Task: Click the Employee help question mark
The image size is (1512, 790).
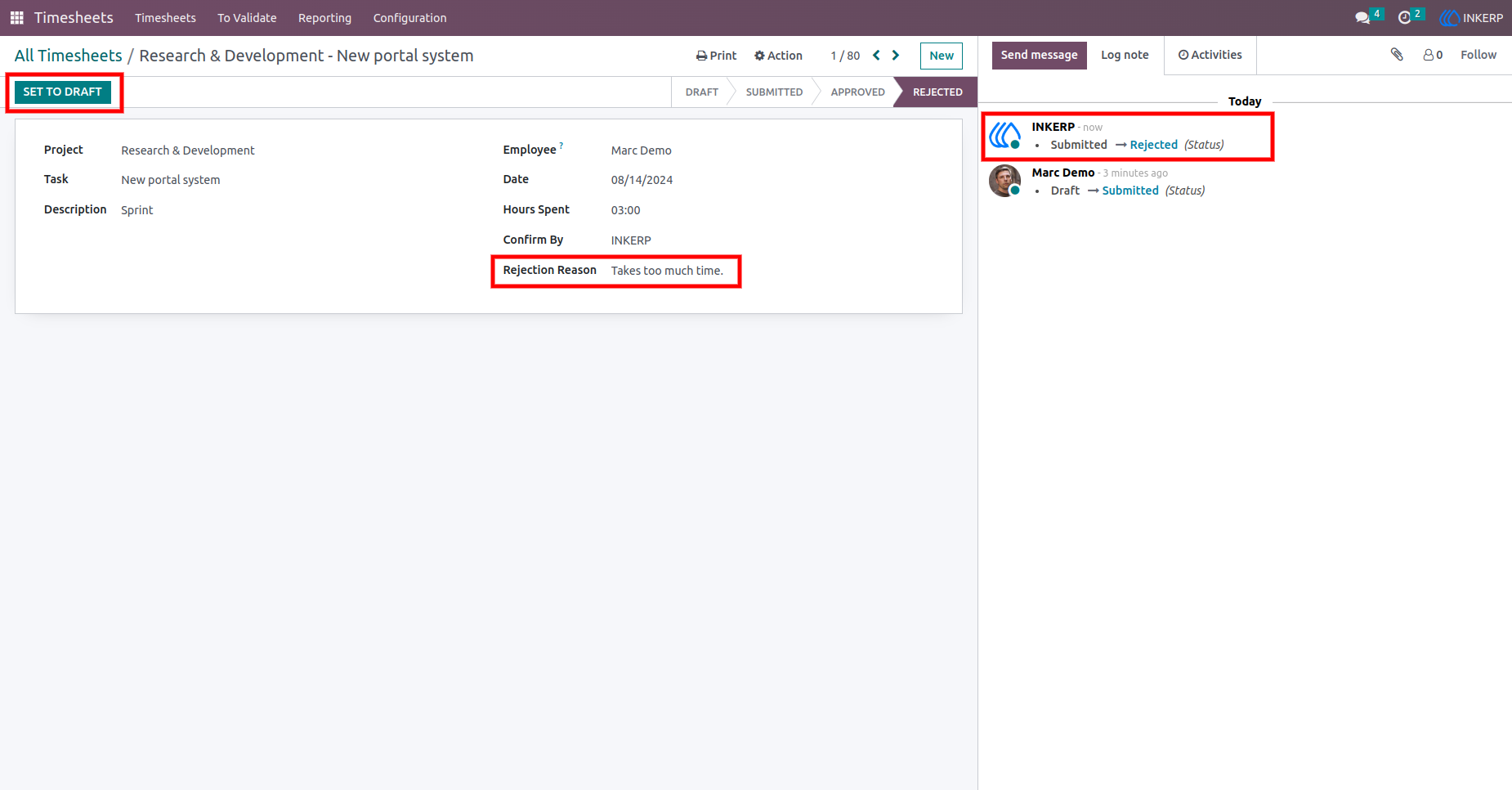Action: [561, 146]
